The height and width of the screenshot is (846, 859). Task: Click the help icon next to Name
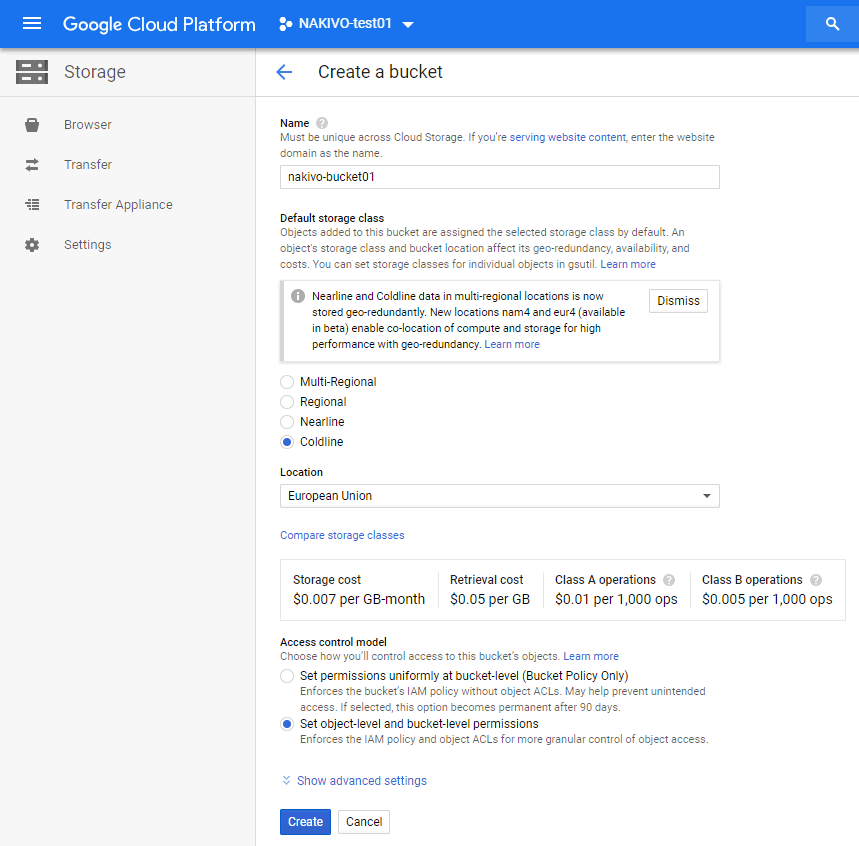(x=322, y=123)
